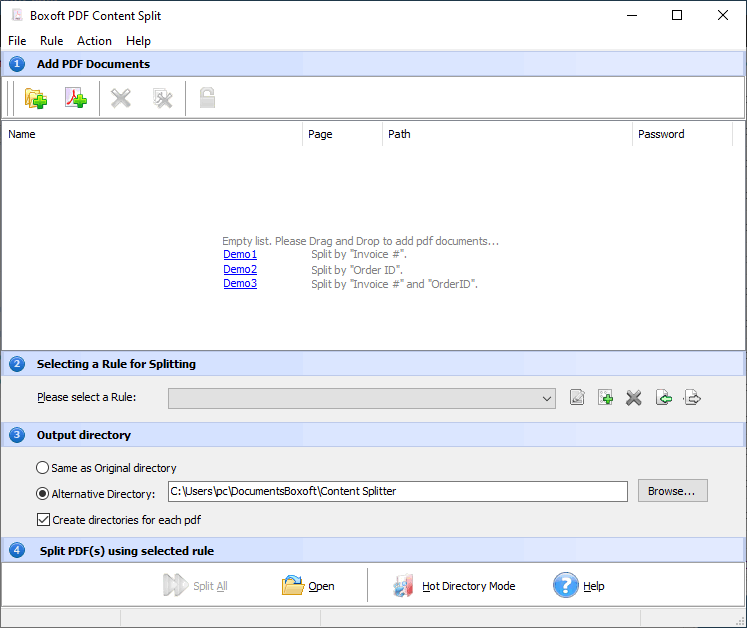Click the Export rule icon
This screenshot has height=628, width=747.
click(692, 397)
